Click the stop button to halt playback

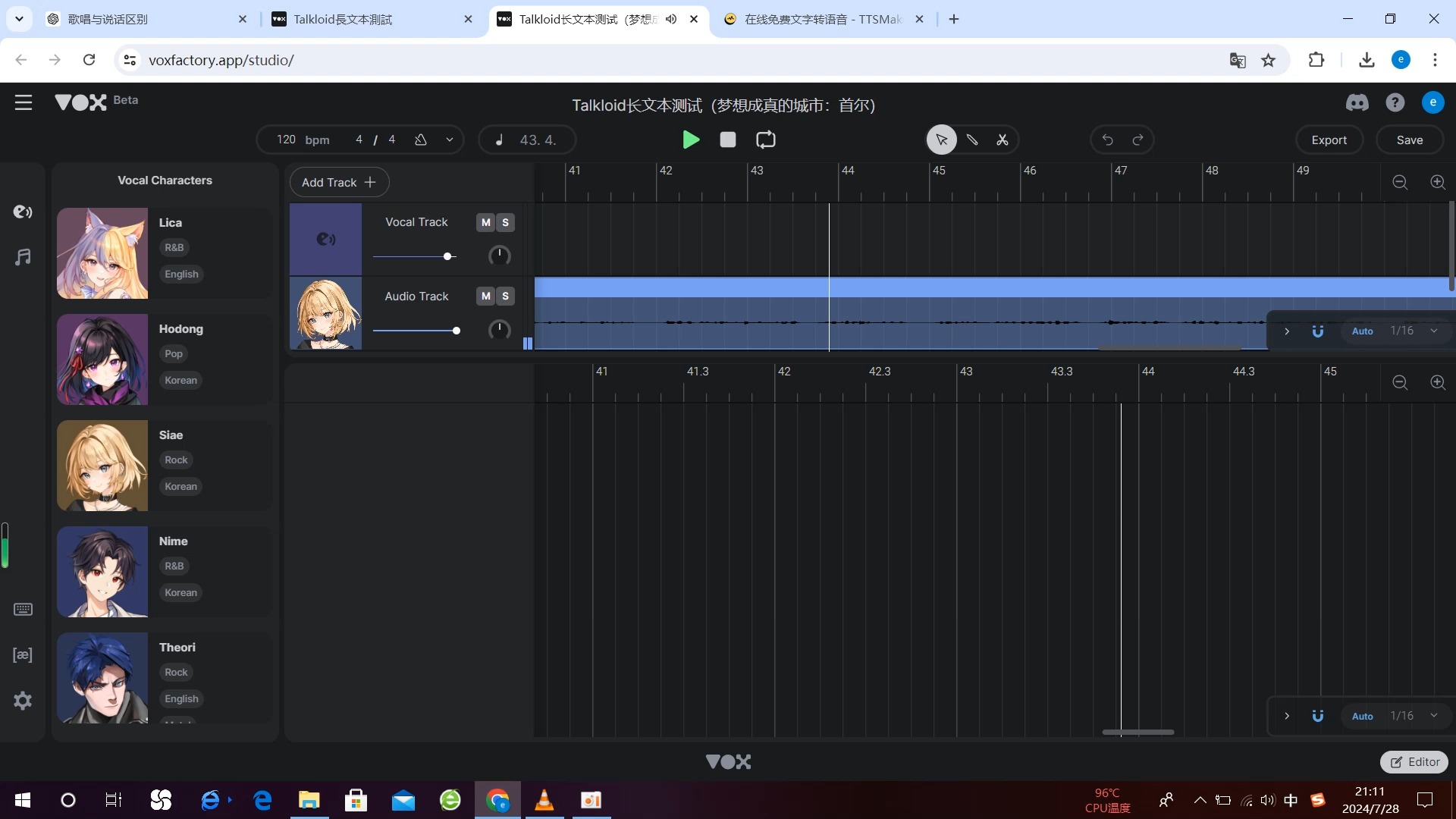(x=729, y=140)
